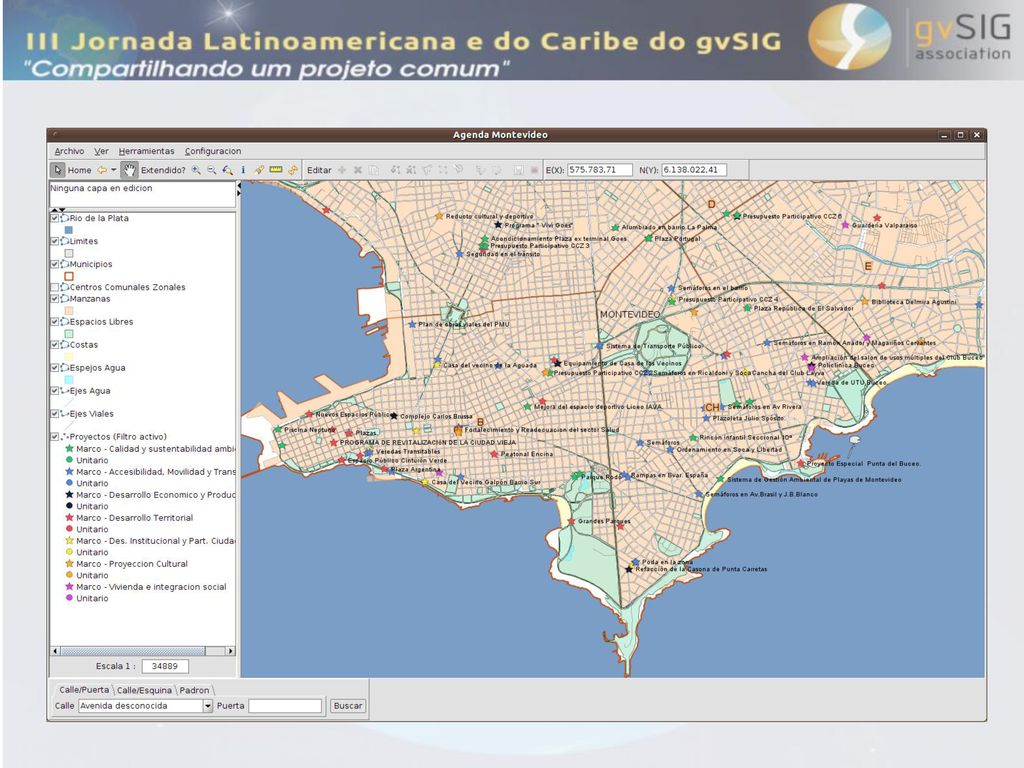Disable the Proyectos layer checkbox
The image size is (1024, 768).
point(55,436)
